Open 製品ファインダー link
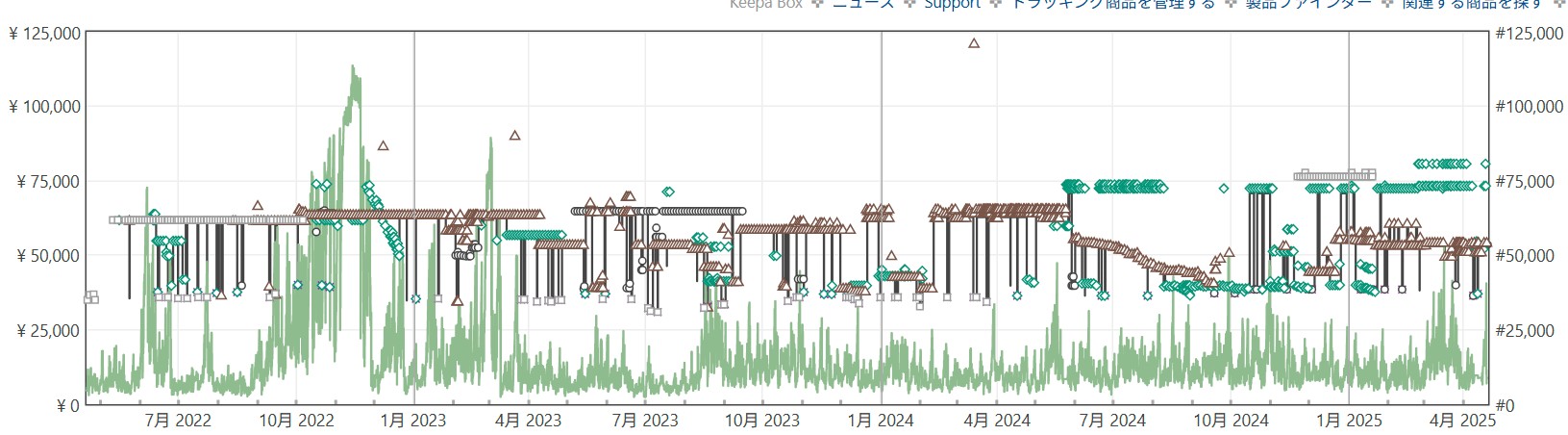This screenshot has height=435, width=1568. (x=1307, y=4)
